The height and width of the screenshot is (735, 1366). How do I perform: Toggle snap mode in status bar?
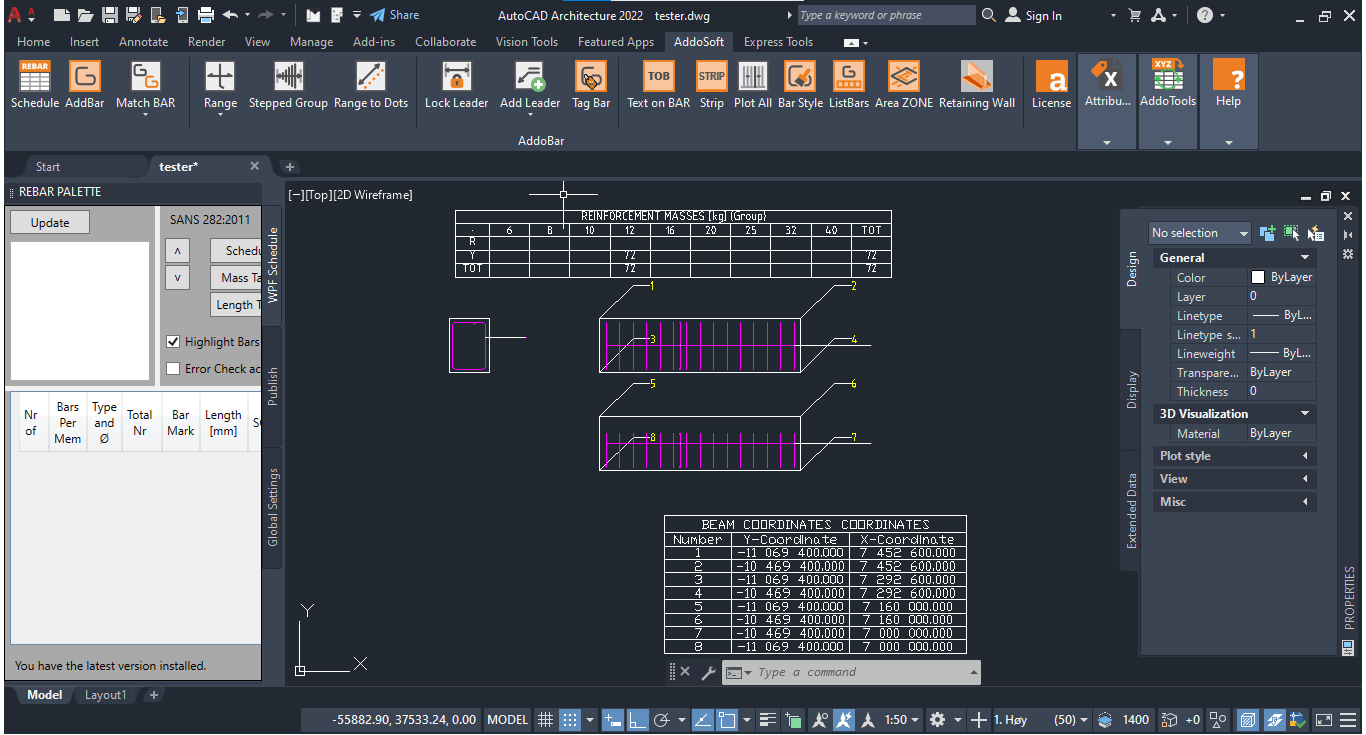pyautogui.click(x=569, y=719)
